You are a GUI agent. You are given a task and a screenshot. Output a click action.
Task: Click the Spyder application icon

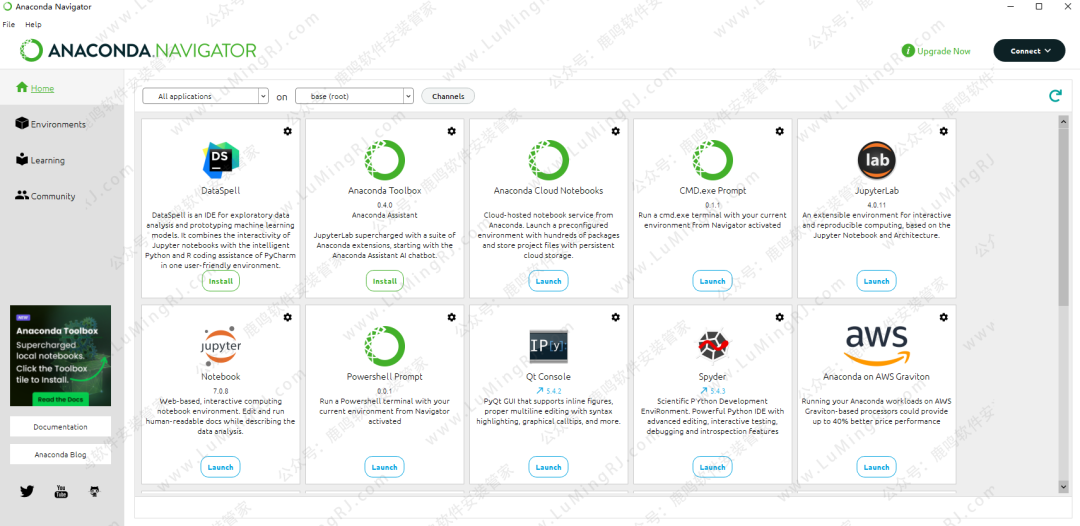click(x=712, y=346)
